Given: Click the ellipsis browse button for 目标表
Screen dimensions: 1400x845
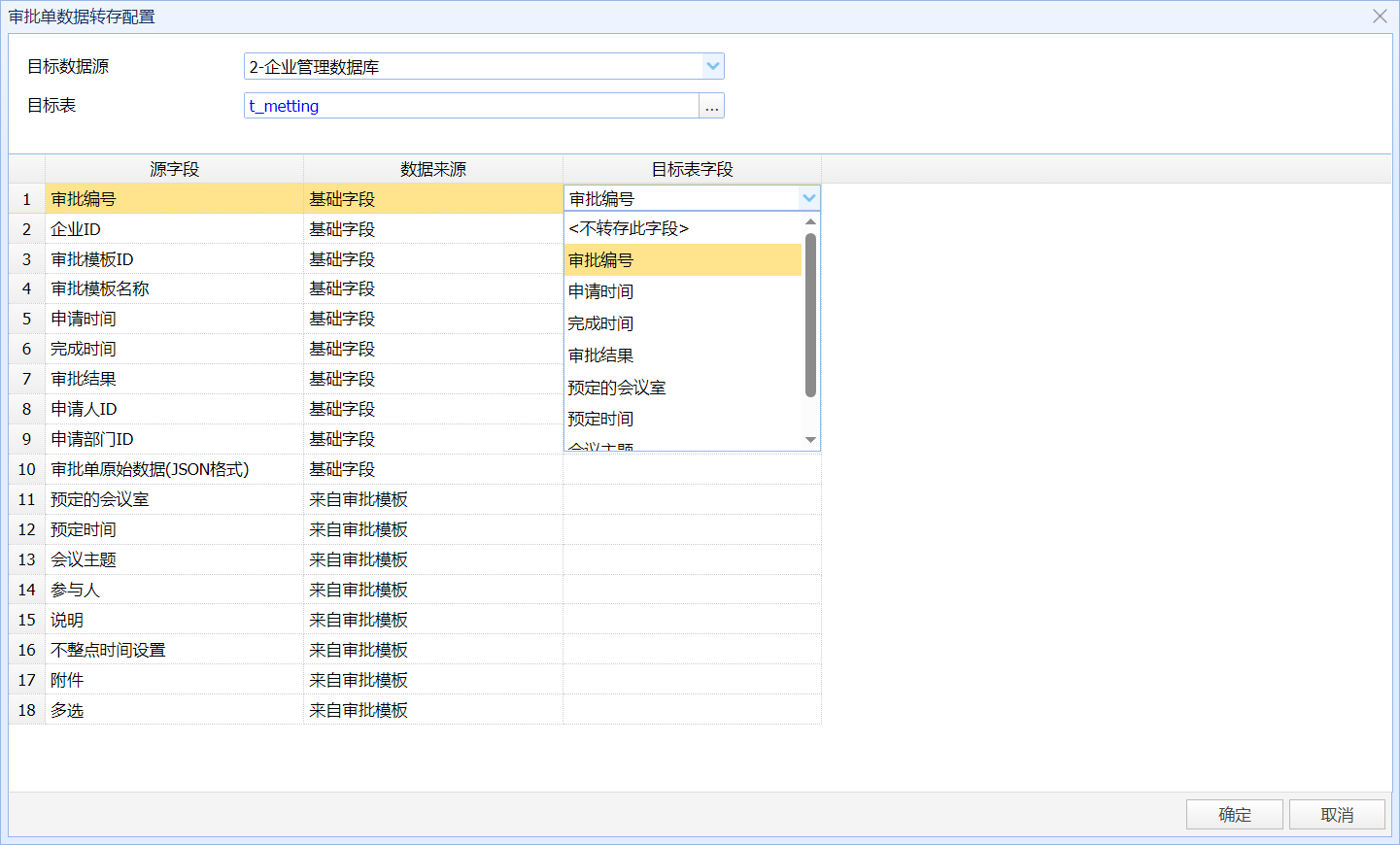Looking at the screenshot, I should 712,106.
